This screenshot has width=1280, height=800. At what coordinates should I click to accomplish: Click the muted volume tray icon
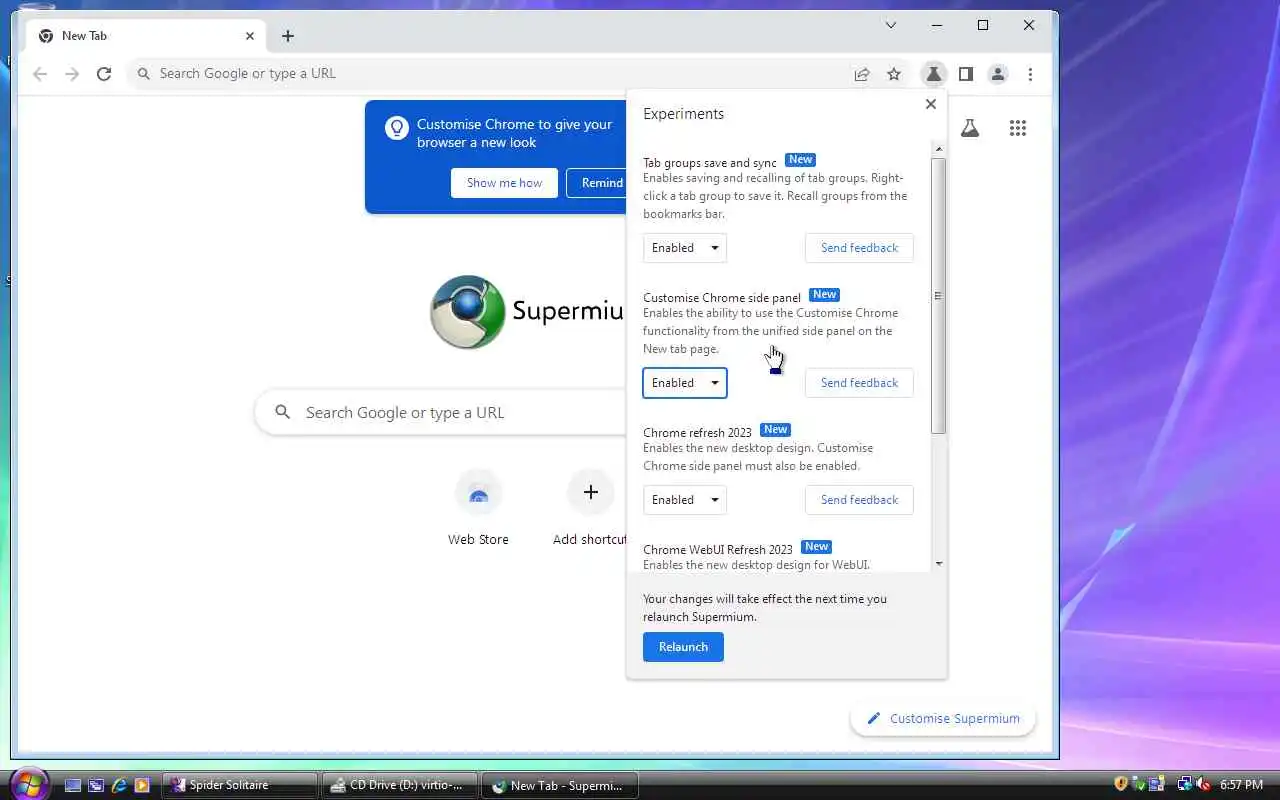point(1203,785)
